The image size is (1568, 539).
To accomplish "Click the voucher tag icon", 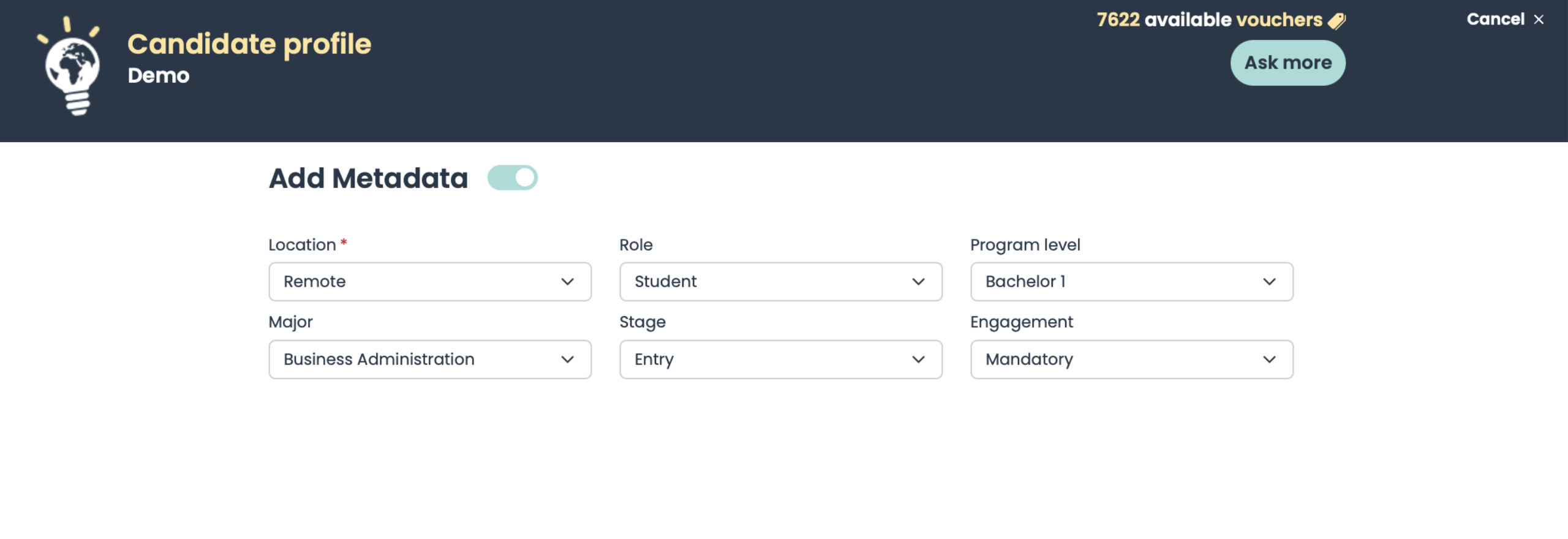I will (1336, 21).
